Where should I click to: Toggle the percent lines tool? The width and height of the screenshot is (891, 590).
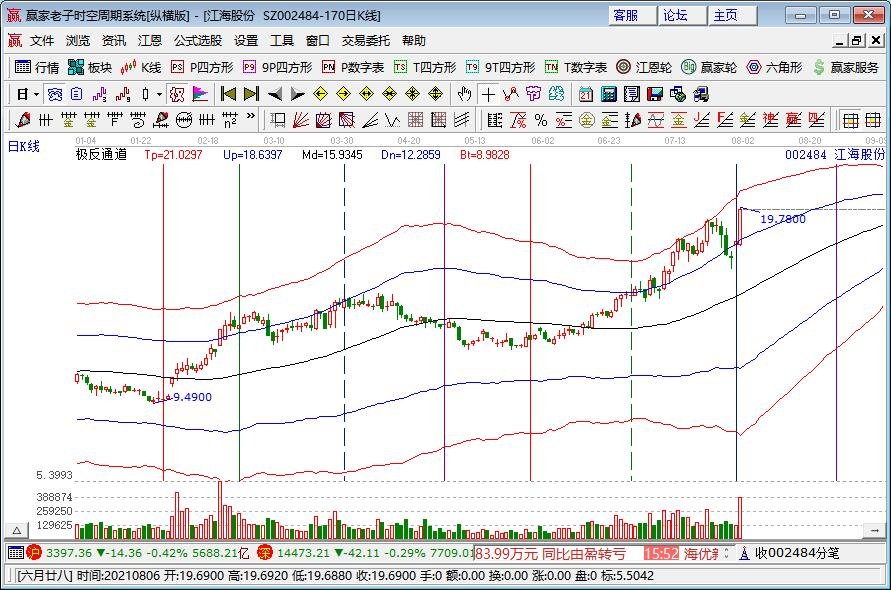coord(540,120)
